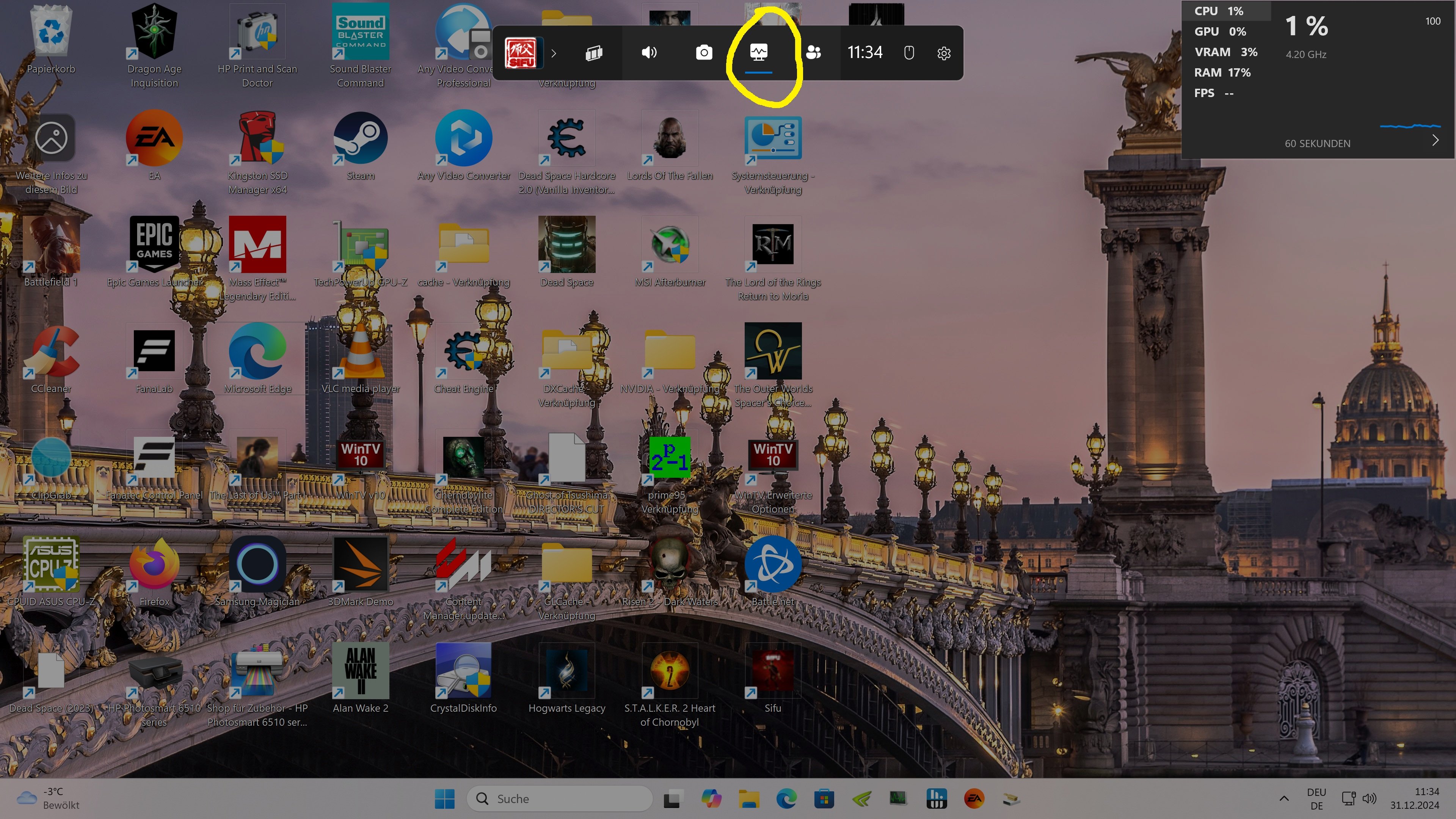The height and width of the screenshot is (819, 1456).
Task: Open the EA app from the taskbar
Action: click(974, 799)
